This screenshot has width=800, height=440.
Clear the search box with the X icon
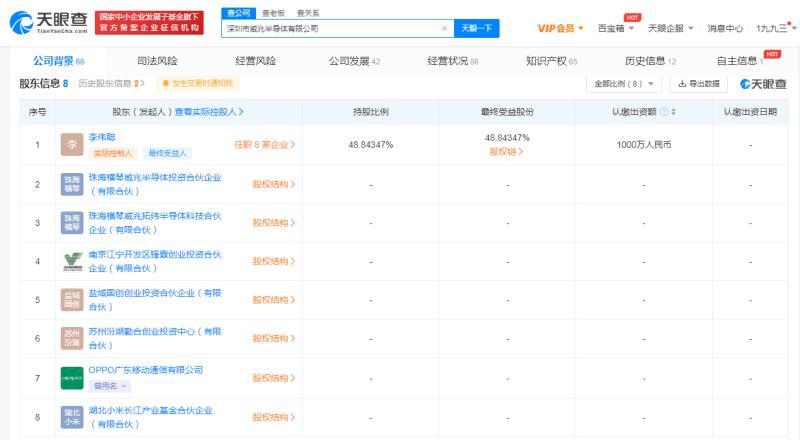click(x=444, y=29)
